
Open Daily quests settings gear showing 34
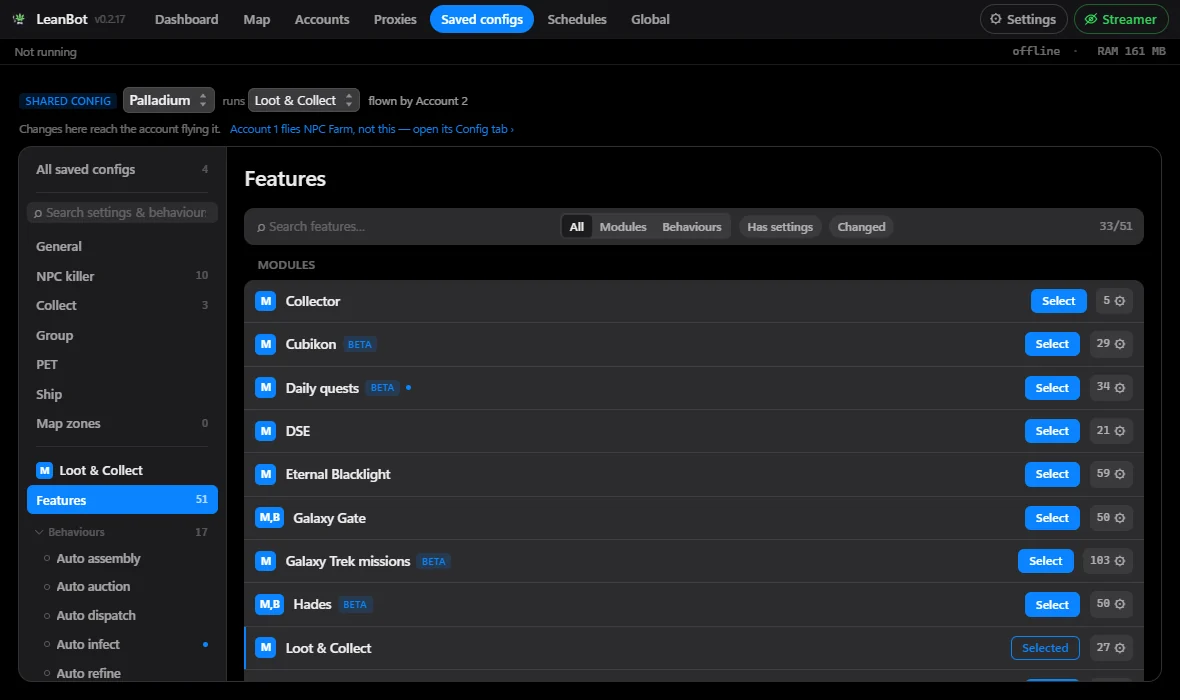click(1111, 388)
